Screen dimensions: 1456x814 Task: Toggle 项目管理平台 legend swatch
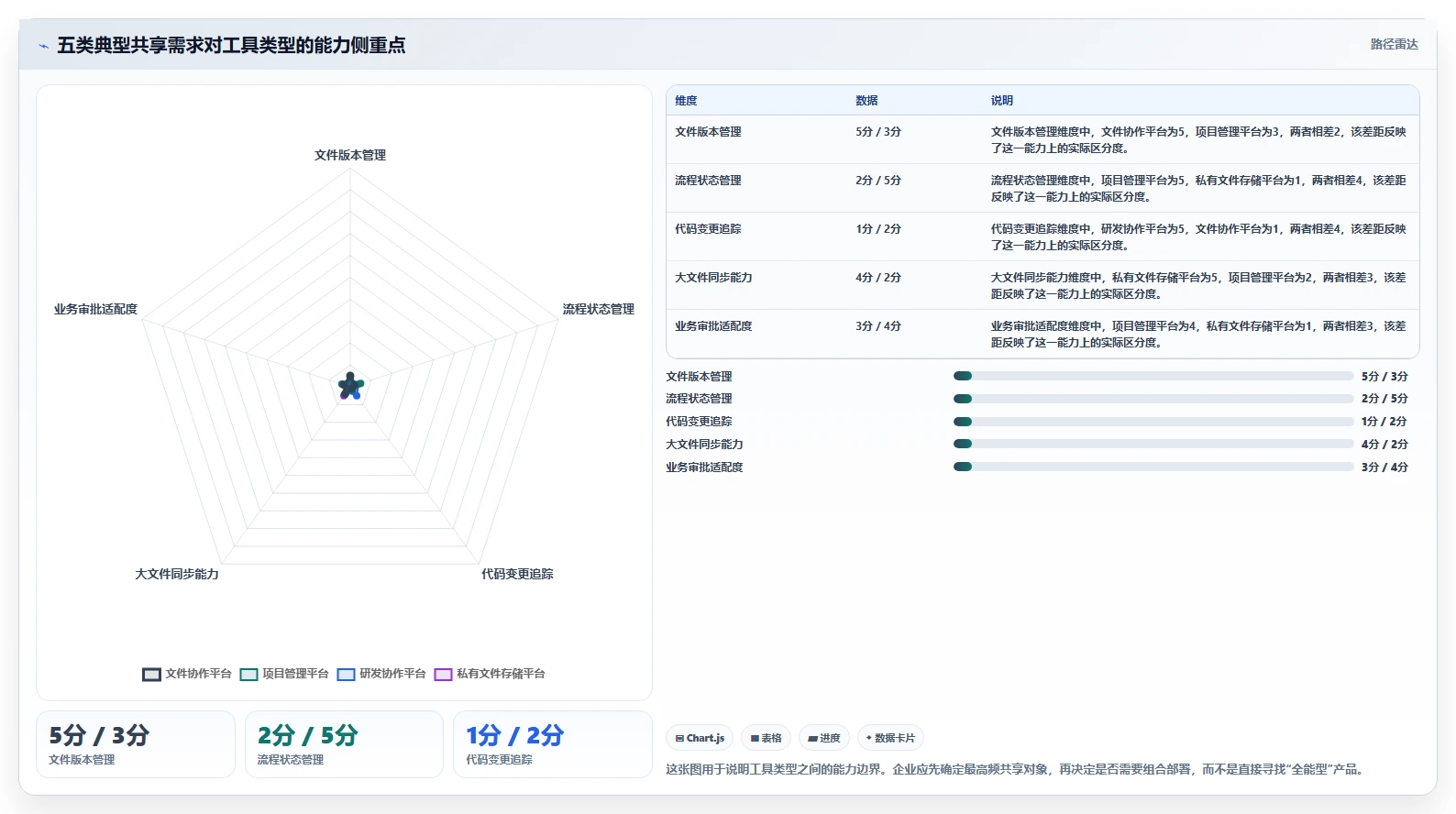[248, 675]
